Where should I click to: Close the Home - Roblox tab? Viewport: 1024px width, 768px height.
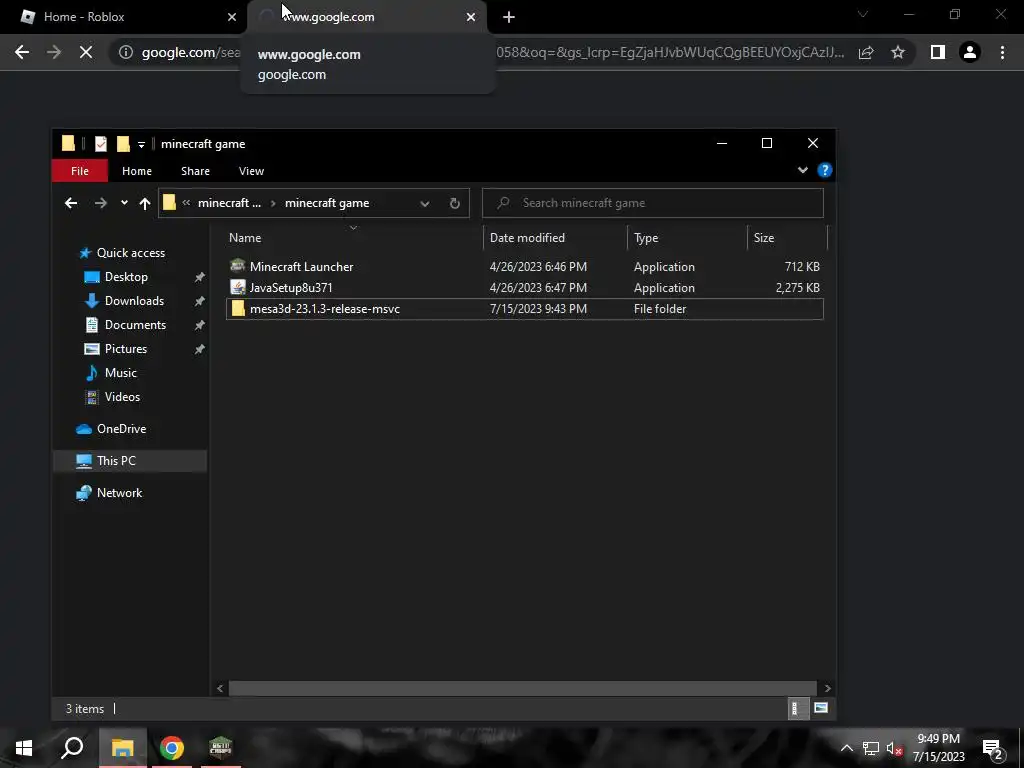[232, 17]
